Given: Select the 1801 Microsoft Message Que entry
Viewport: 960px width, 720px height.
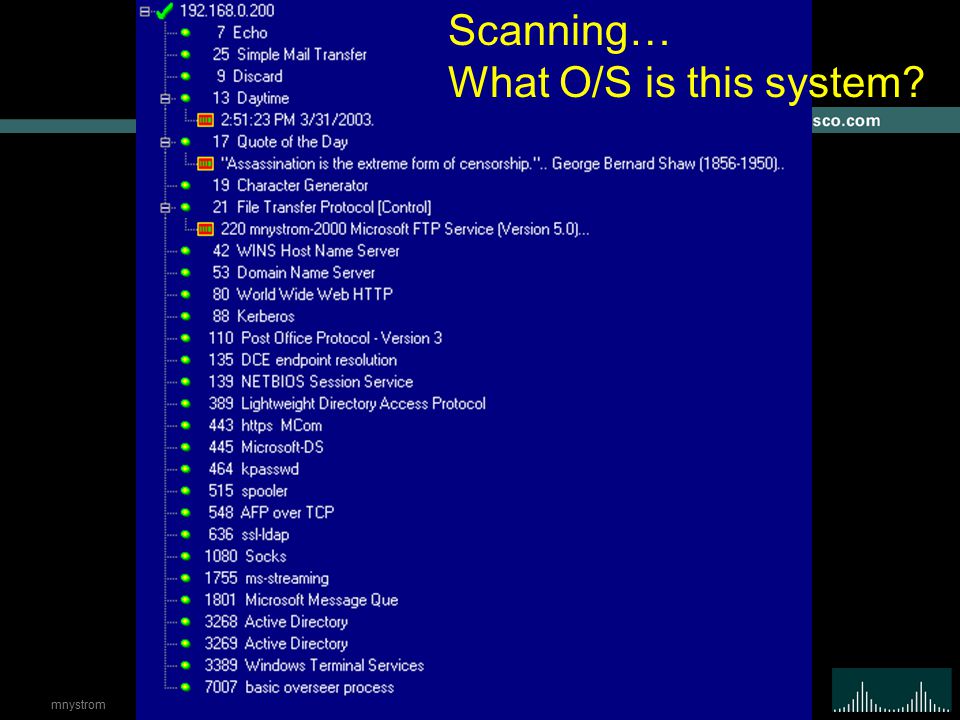Looking at the screenshot, I should 301,601.
